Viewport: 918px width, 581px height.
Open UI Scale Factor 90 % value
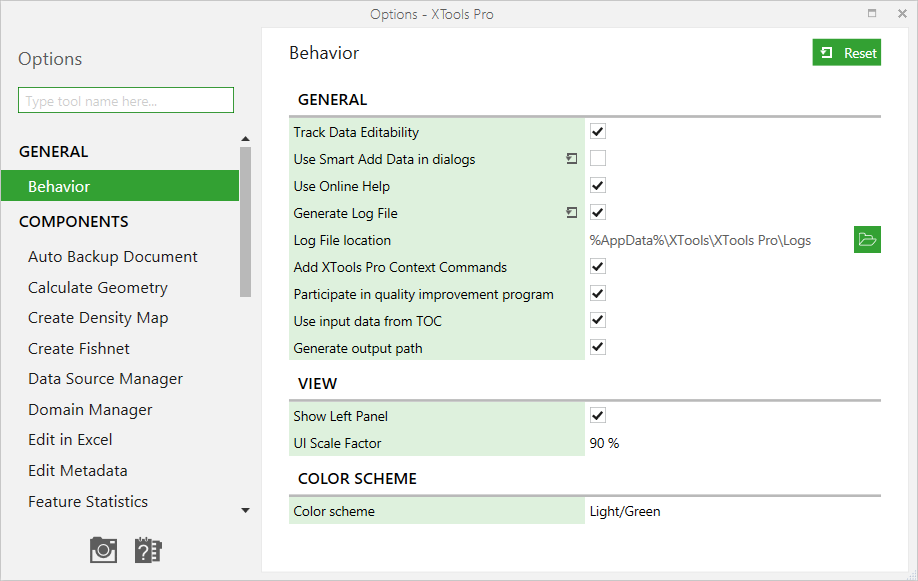[604, 443]
